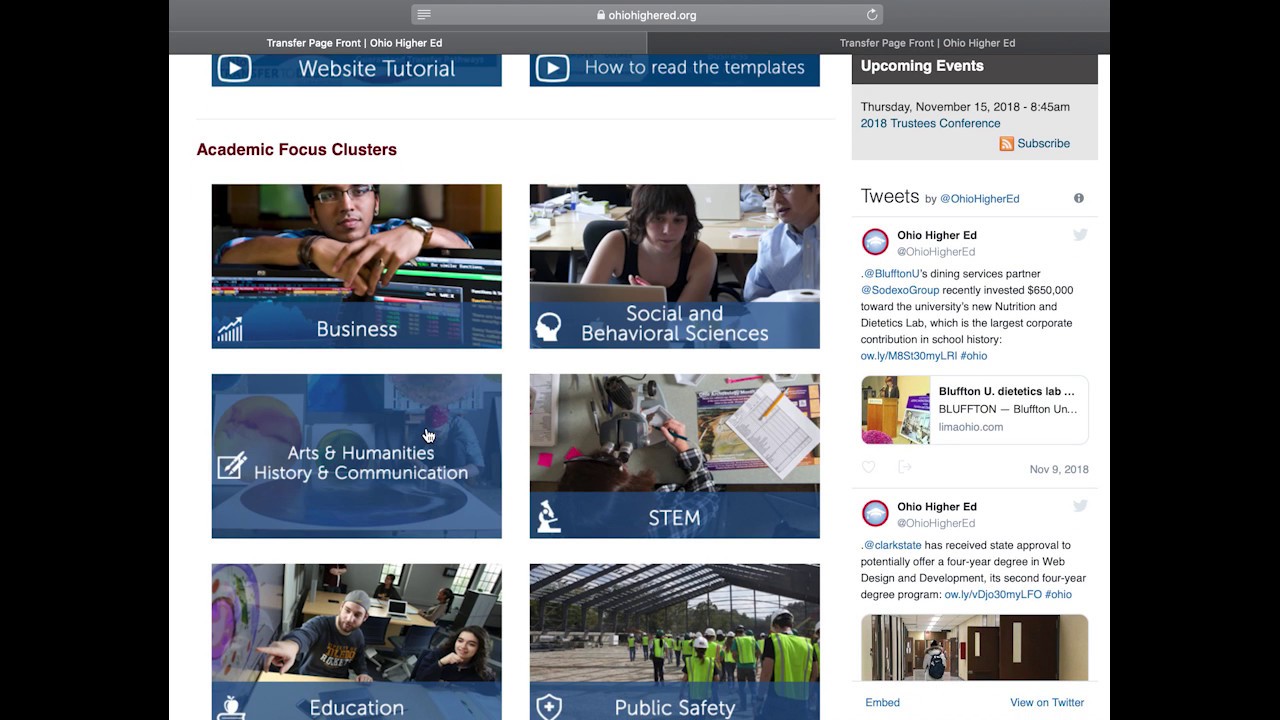Image resolution: width=1280 pixels, height=720 pixels.
Task: Open the Bluffton U. dietetics lab article card
Action: tap(975, 410)
